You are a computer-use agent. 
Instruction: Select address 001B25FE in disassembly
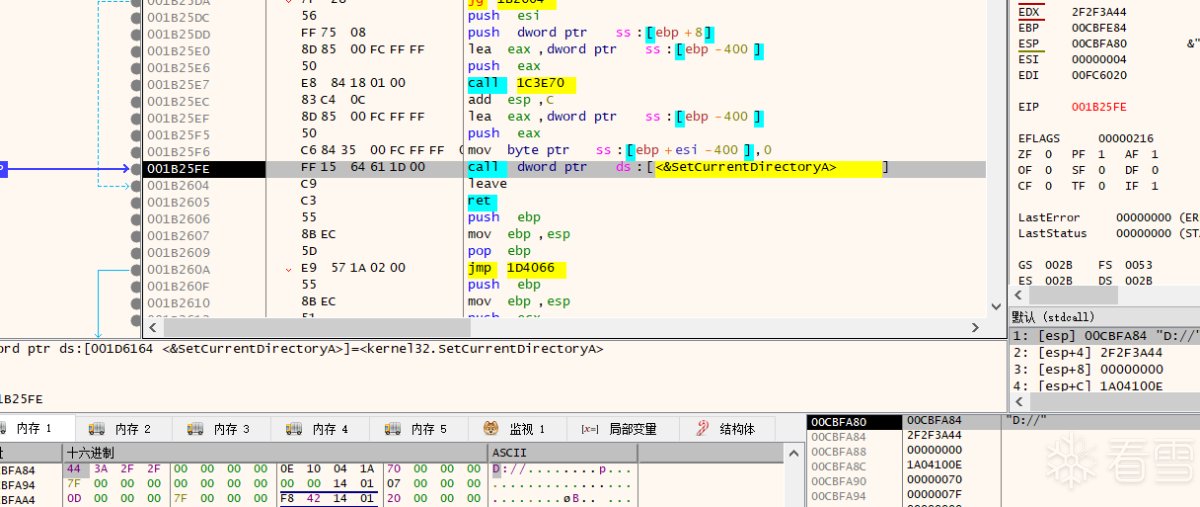tap(179, 169)
